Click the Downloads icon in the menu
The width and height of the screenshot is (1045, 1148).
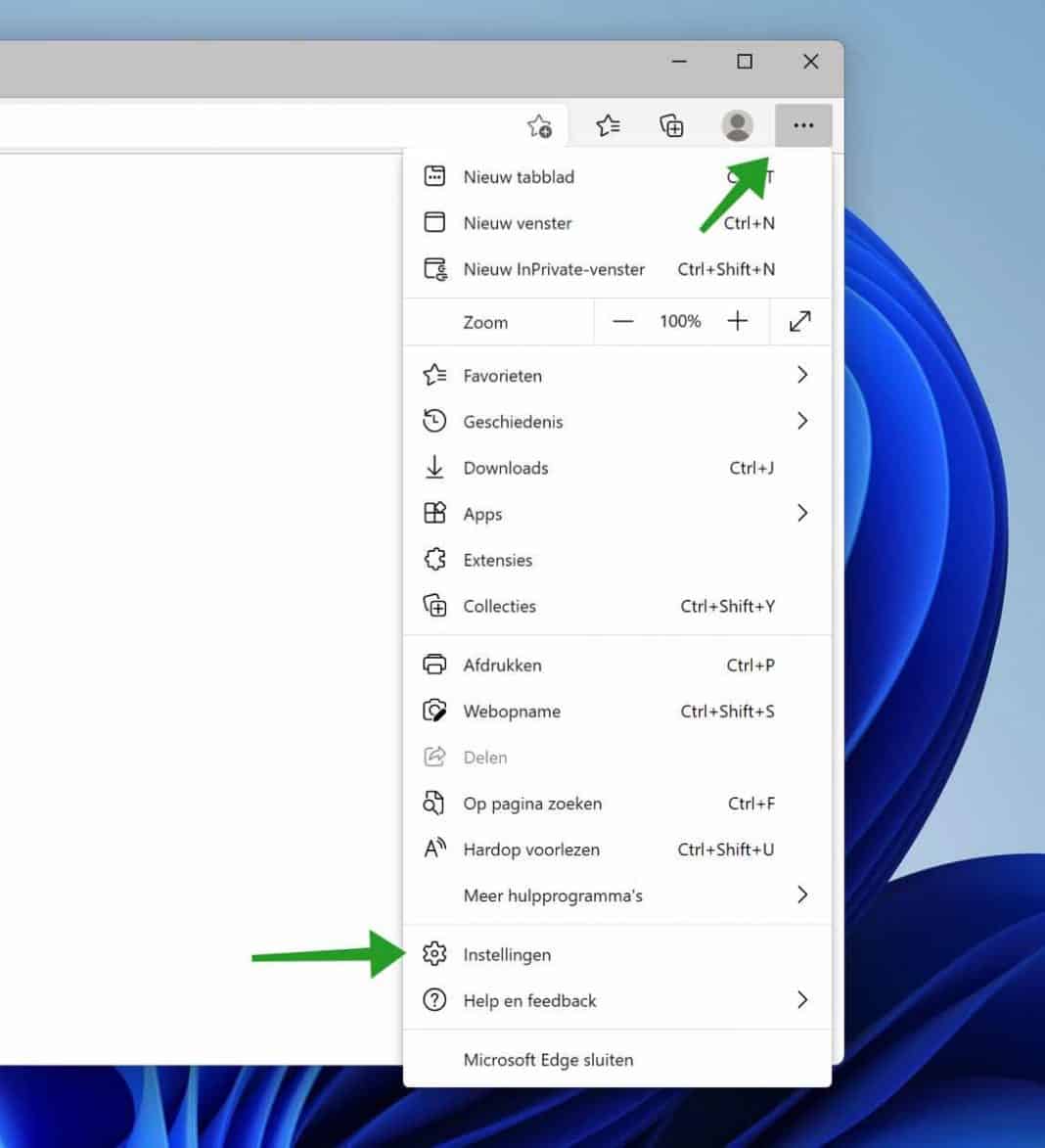(x=434, y=468)
